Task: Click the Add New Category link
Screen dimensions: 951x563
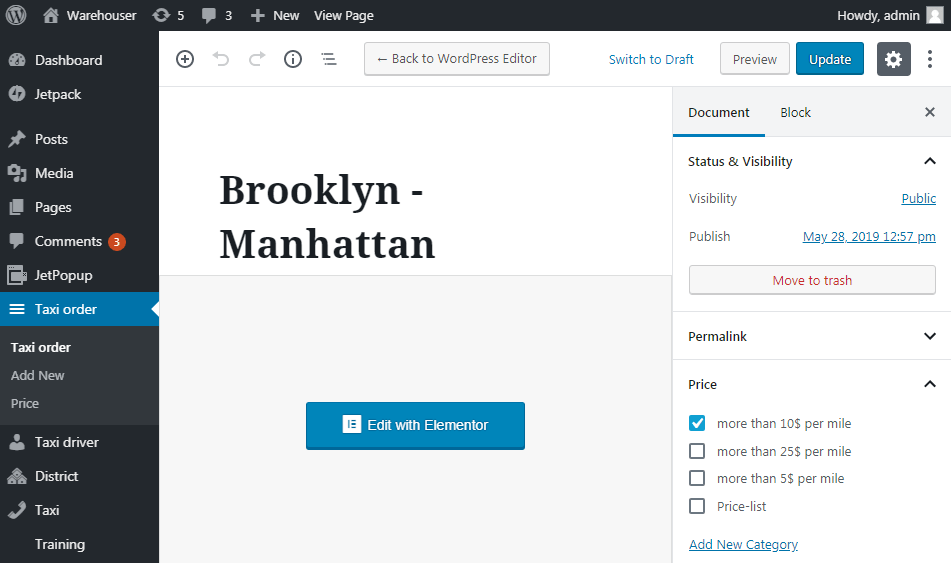Action: pyautogui.click(x=743, y=544)
